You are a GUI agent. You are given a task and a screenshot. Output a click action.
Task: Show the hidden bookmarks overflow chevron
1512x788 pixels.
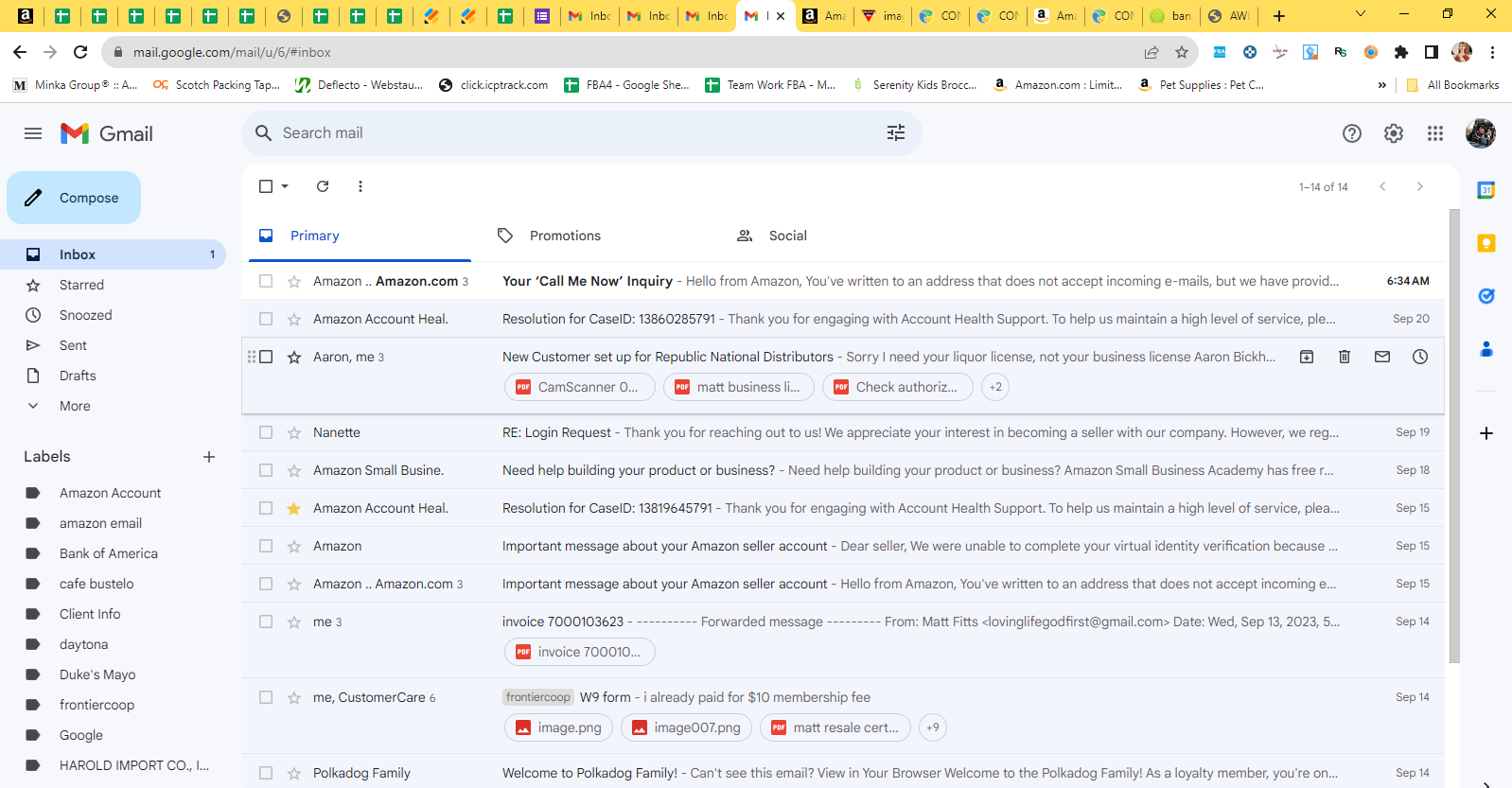pyautogui.click(x=1382, y=85)
